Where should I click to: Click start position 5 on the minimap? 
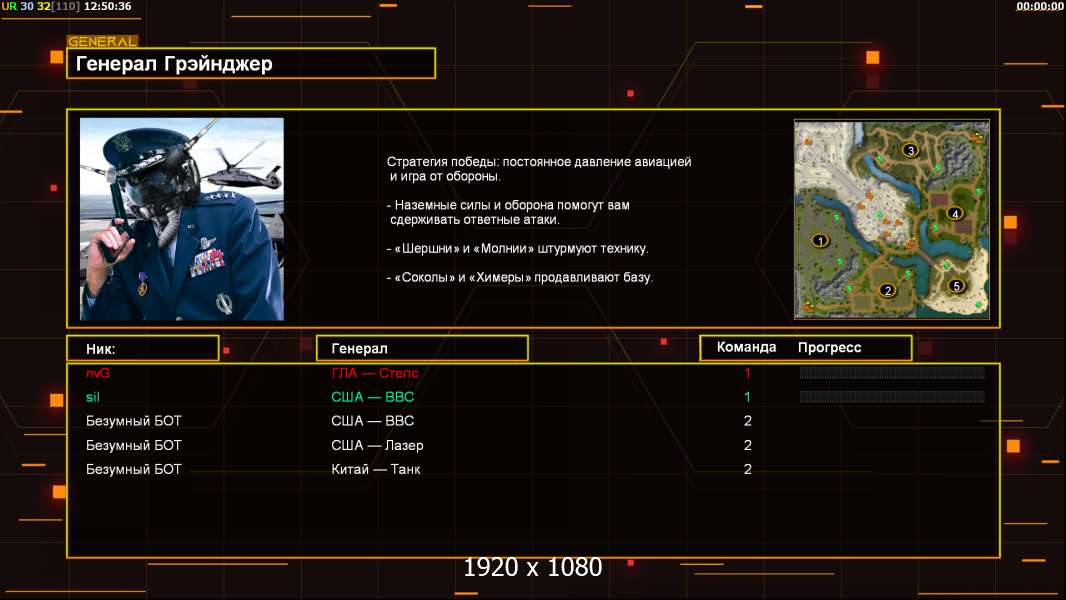[957, 286]
